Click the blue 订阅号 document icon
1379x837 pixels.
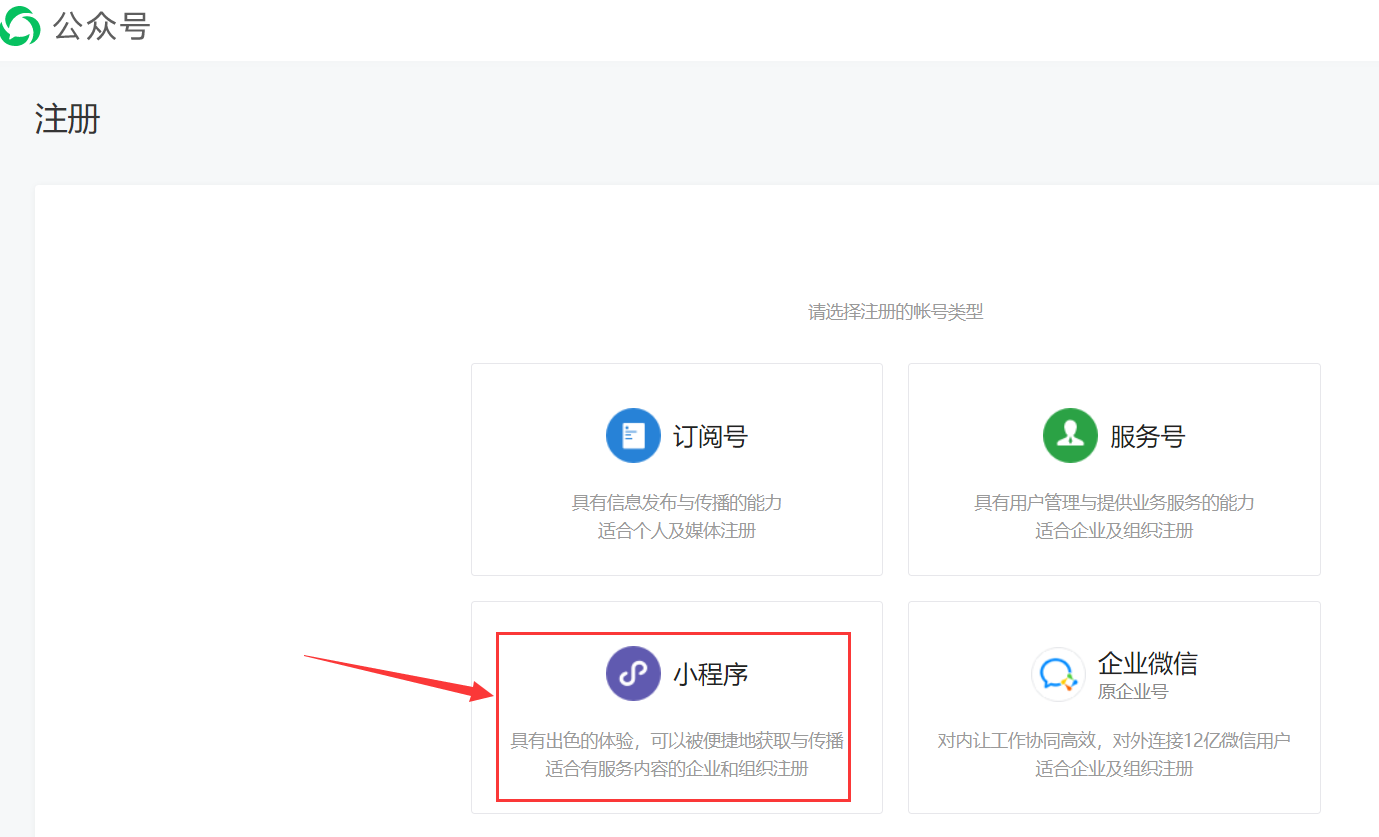click(633, 435)
